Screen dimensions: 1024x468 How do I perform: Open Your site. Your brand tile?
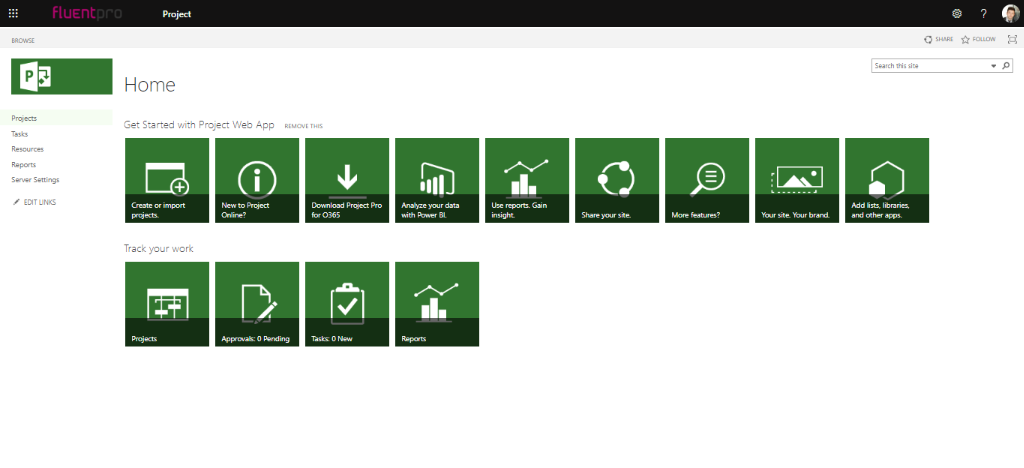point(797,180)
